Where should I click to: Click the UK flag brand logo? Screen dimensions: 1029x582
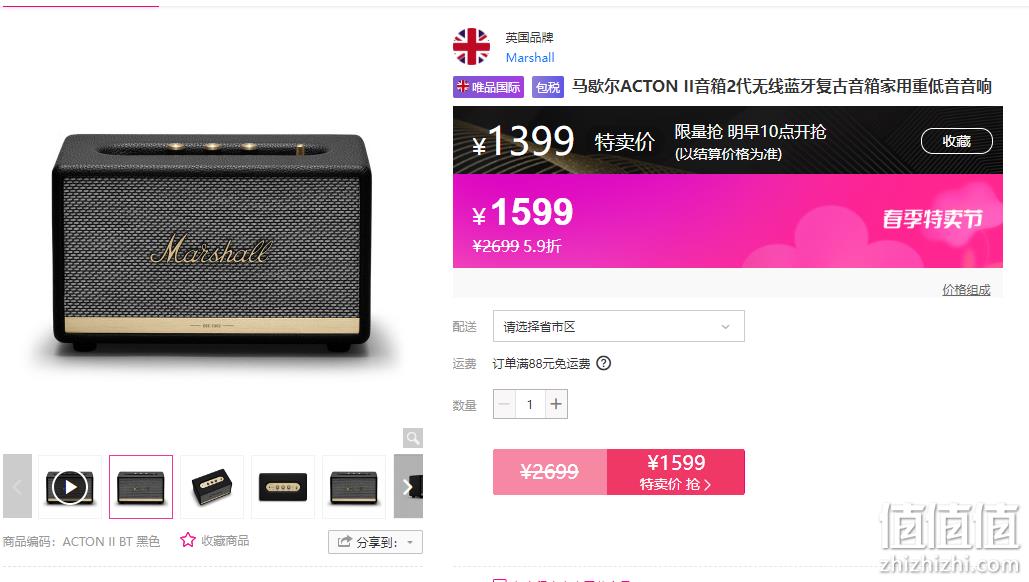coord(471,47)
